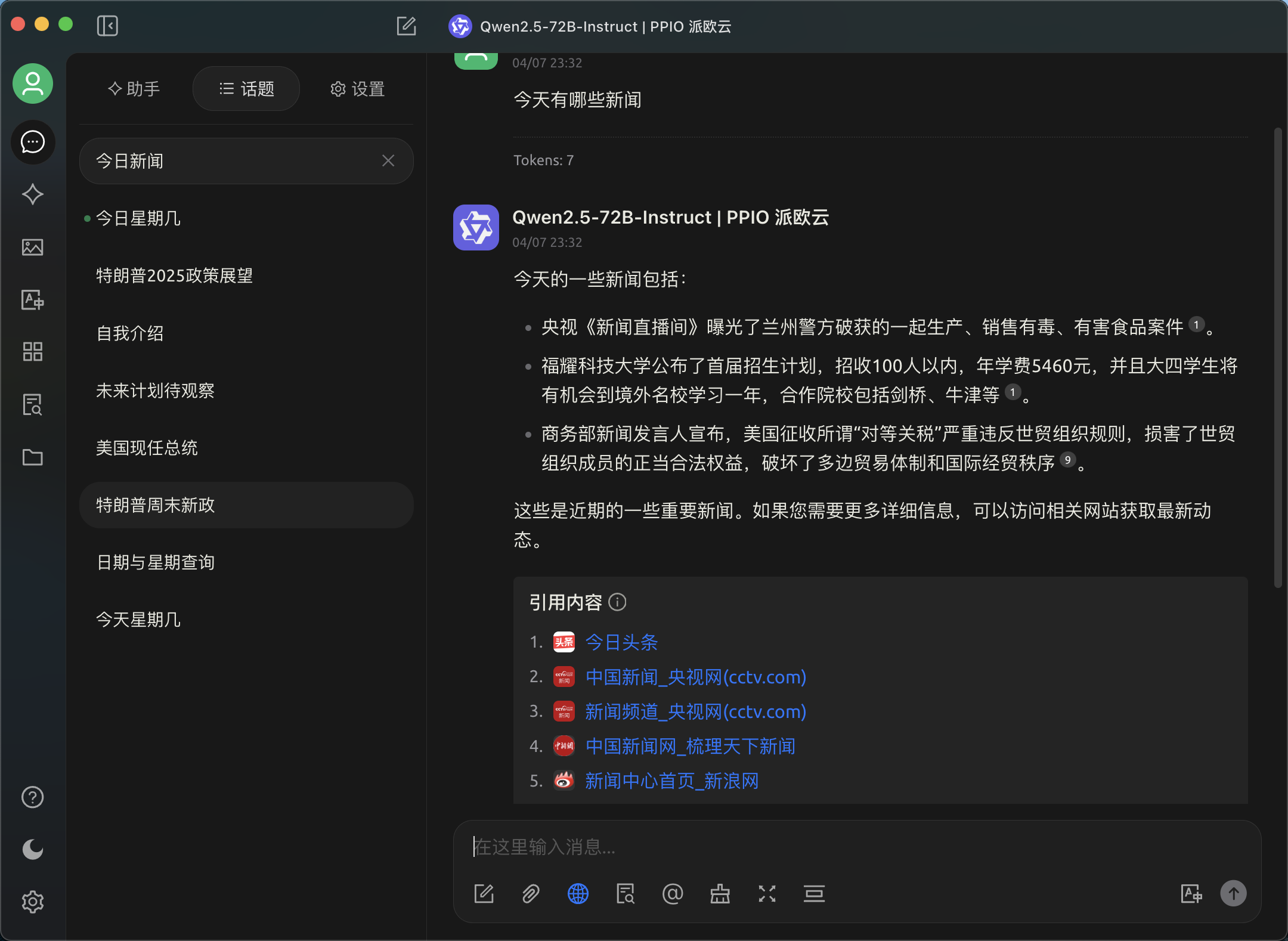The image size is (1288, 941).
Task: Click the chat area vertical scrollbar
Action: pos(1278,358)
